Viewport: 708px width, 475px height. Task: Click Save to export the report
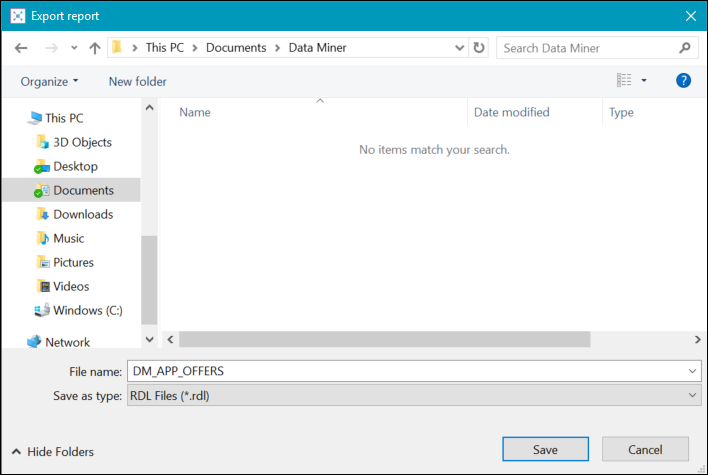(x=545, y=449)
